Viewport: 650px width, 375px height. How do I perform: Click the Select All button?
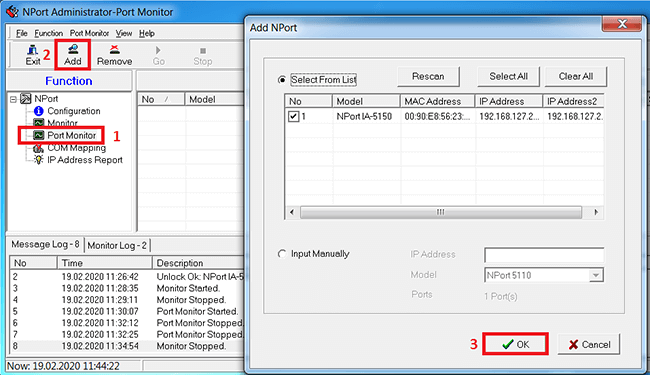tap(508, 77)
